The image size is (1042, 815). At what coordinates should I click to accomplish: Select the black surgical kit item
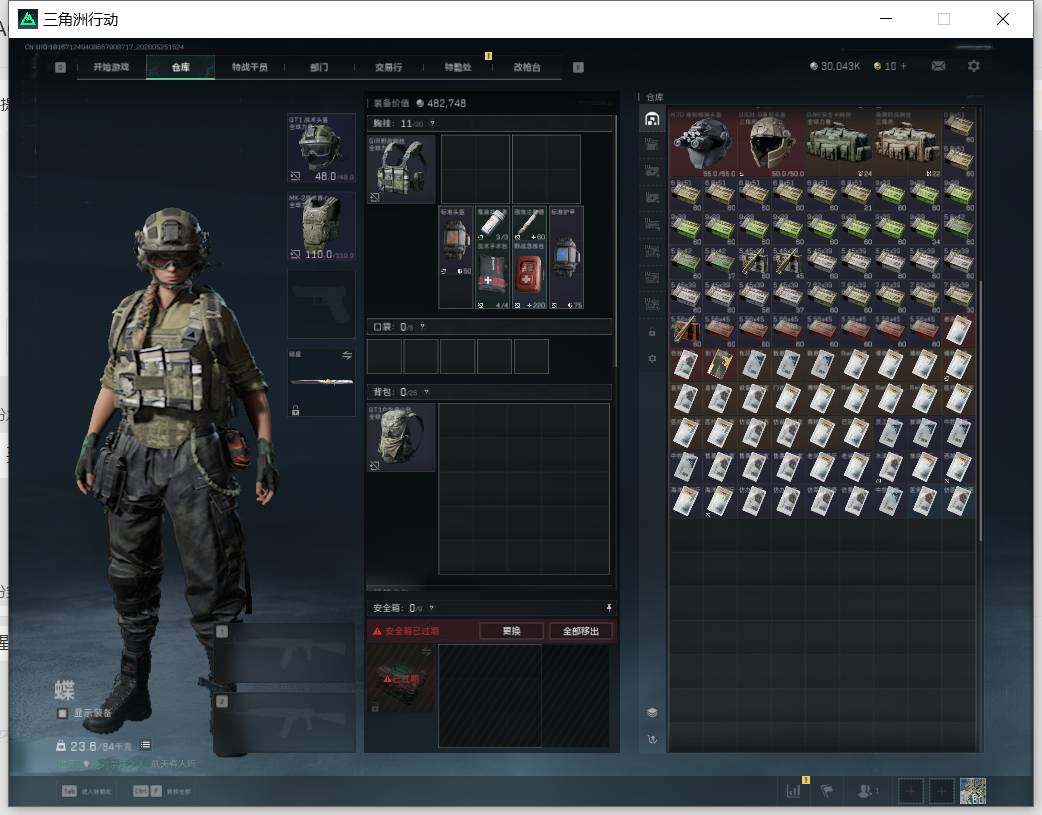pos(492,275)
